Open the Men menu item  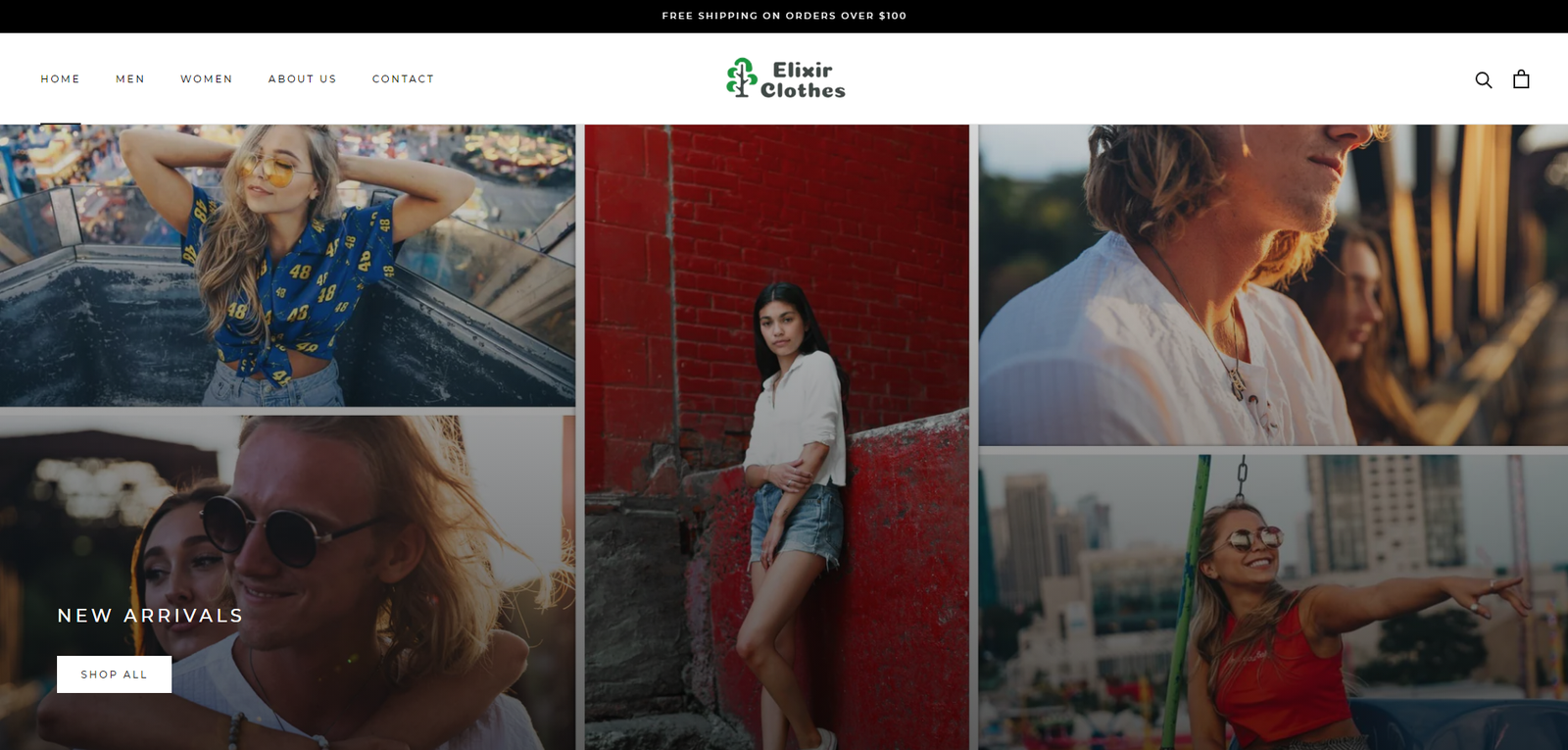point(130,79)
